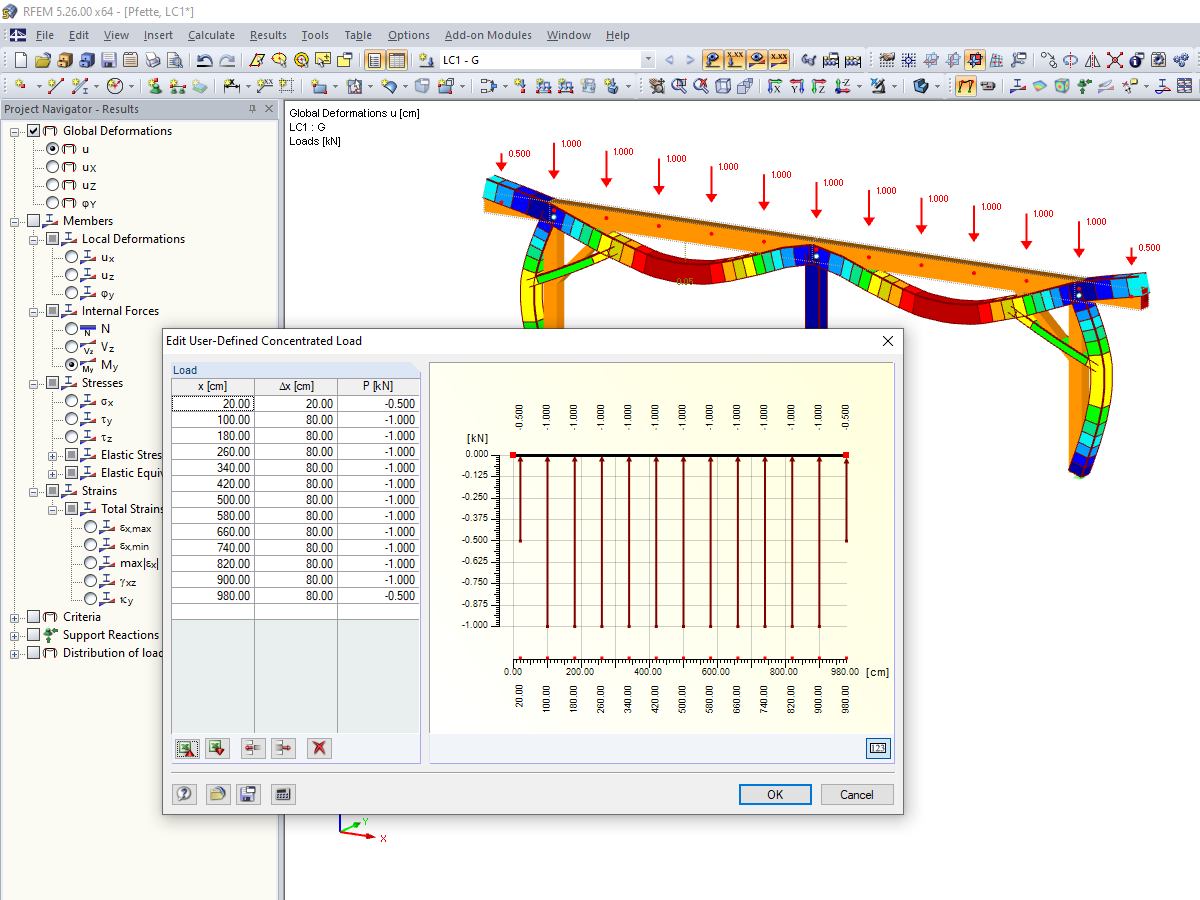The image size is (1200, 900).
Task: Confirm the concentrated load with OK
Action: coord(775,794)
